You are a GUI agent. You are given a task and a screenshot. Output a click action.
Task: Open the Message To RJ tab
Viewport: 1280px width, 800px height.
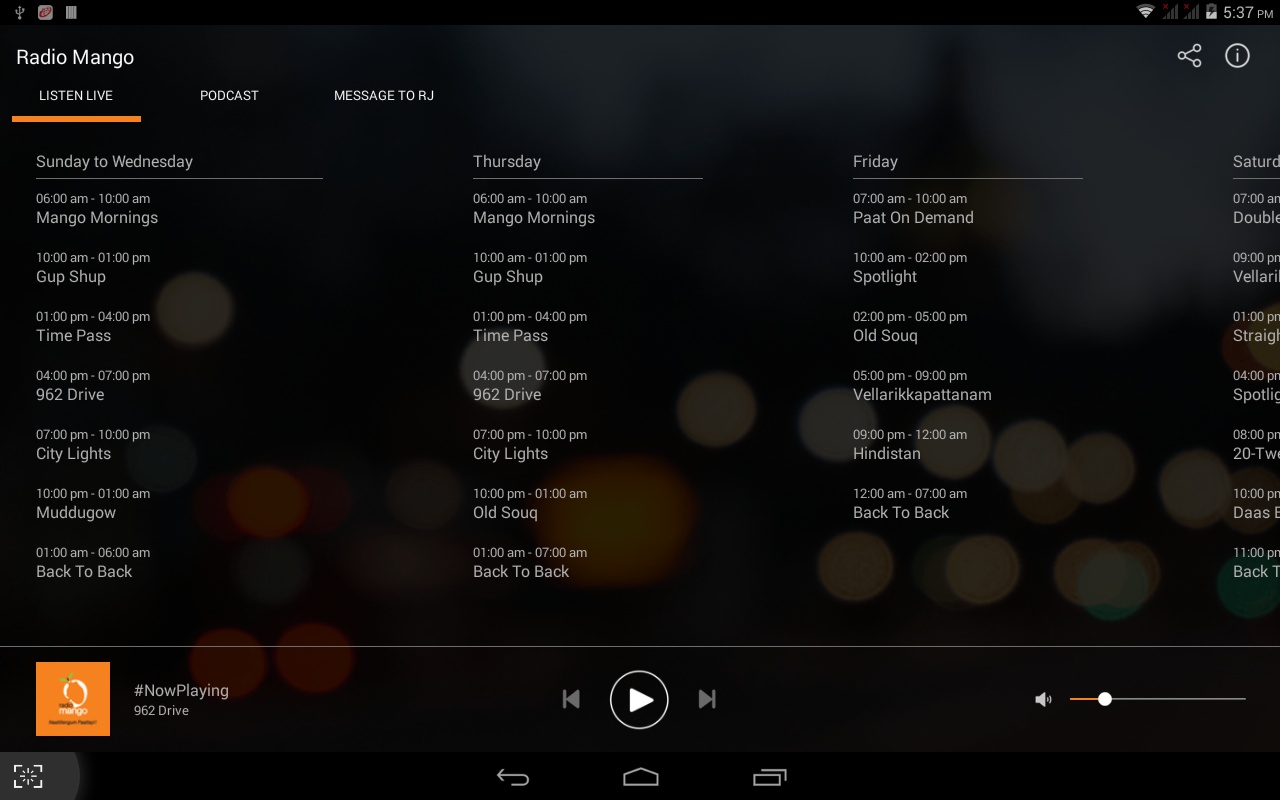[384, 96]
